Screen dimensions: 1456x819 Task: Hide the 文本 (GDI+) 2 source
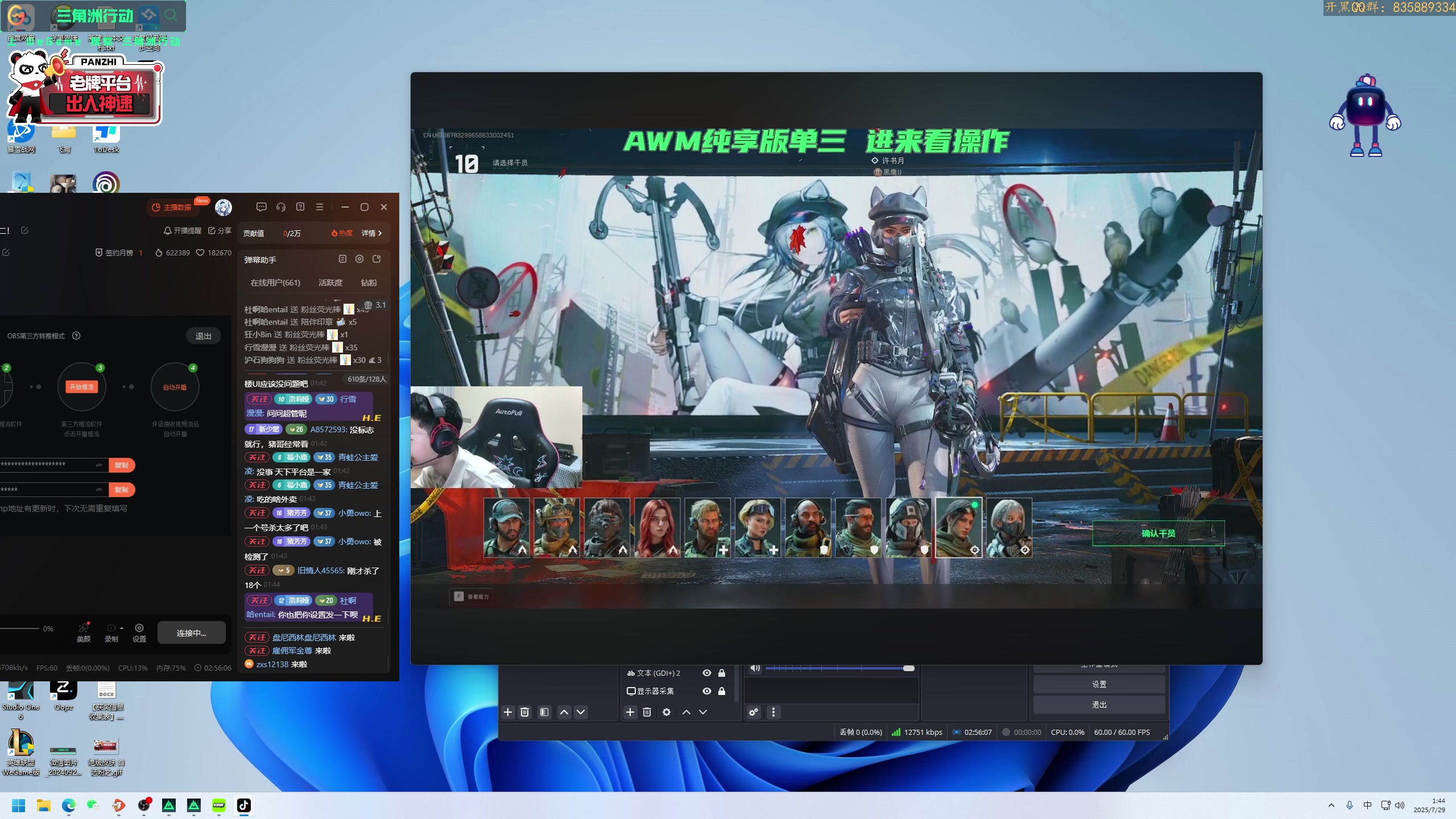(x=707, y=673)
